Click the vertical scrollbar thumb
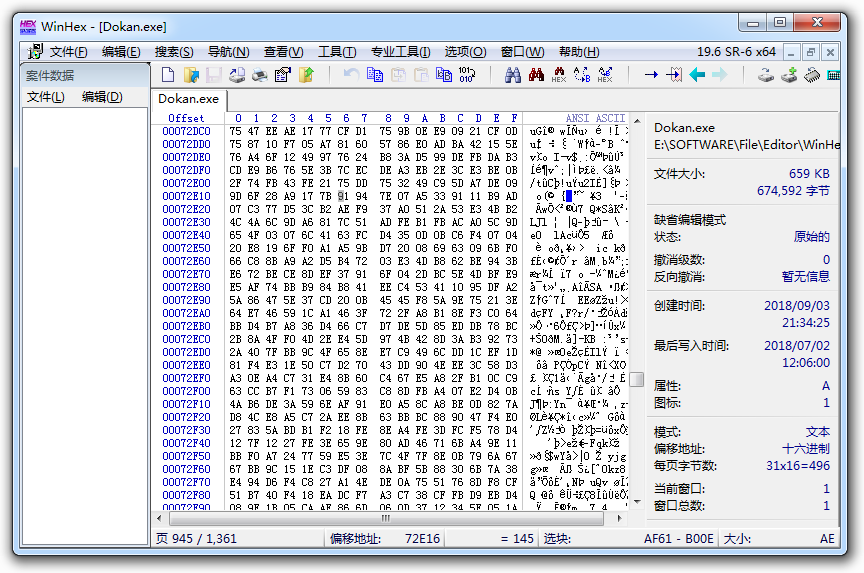This screenshot has width=864, height=573. [x=637, y=380]
